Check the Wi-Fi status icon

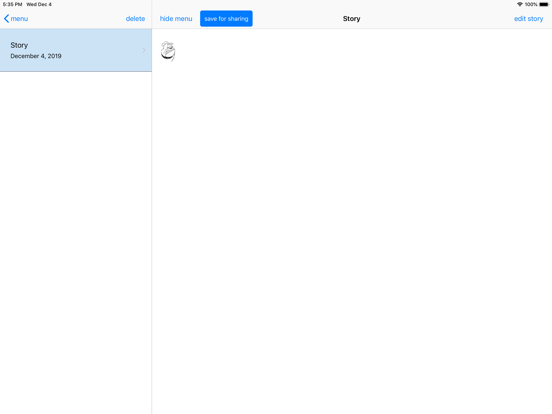[x=520, y=4]
